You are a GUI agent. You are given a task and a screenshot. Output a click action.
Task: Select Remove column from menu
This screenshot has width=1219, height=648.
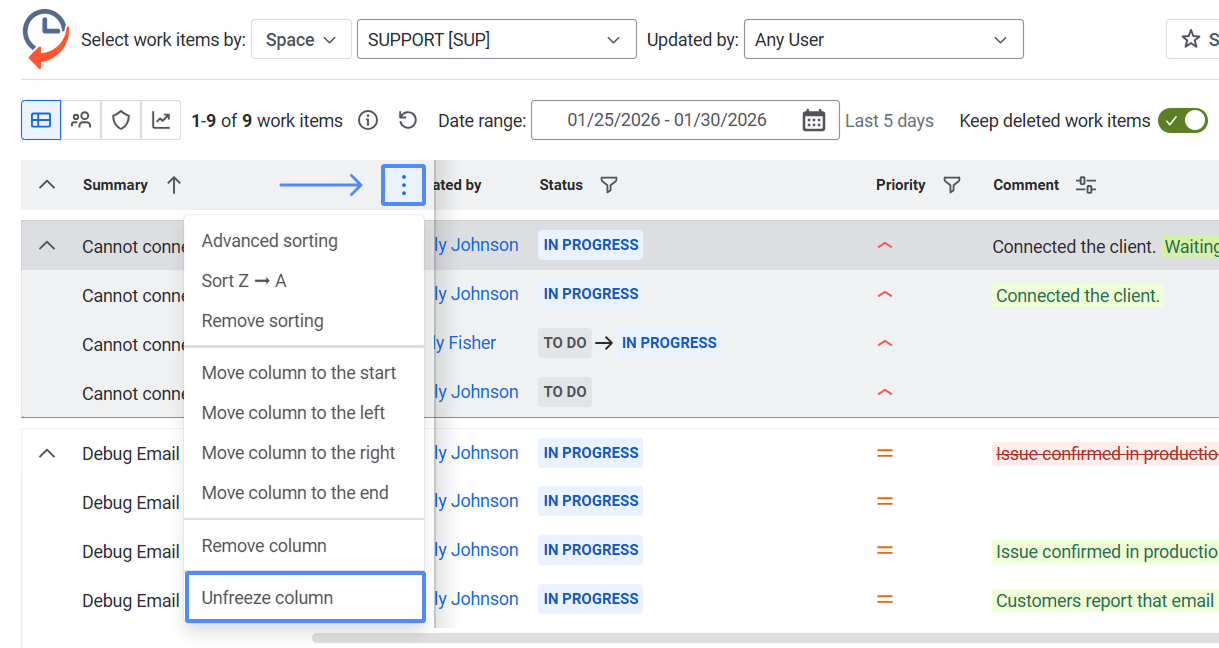264,546
